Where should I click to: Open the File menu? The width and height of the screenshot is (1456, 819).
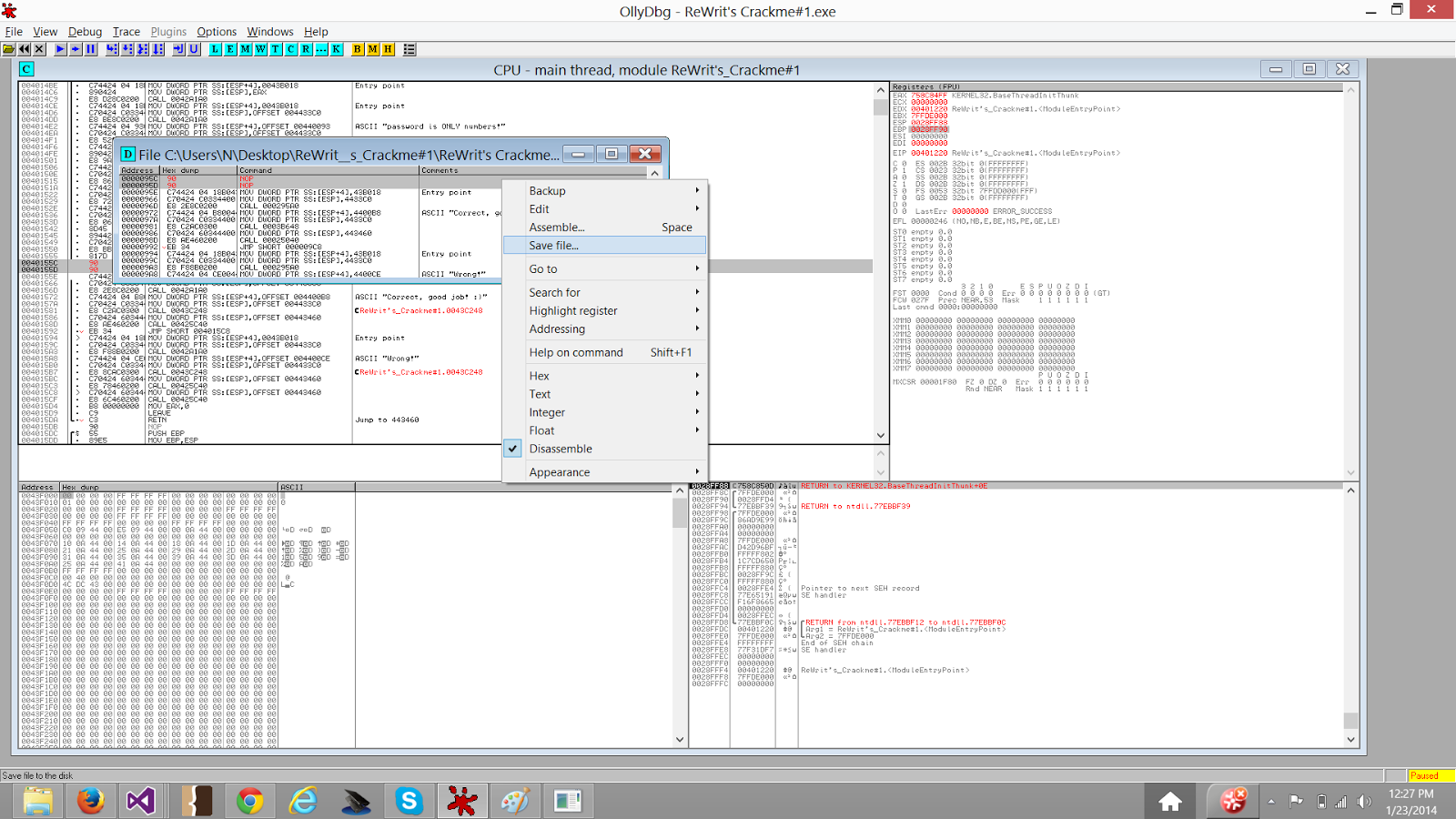14,32
